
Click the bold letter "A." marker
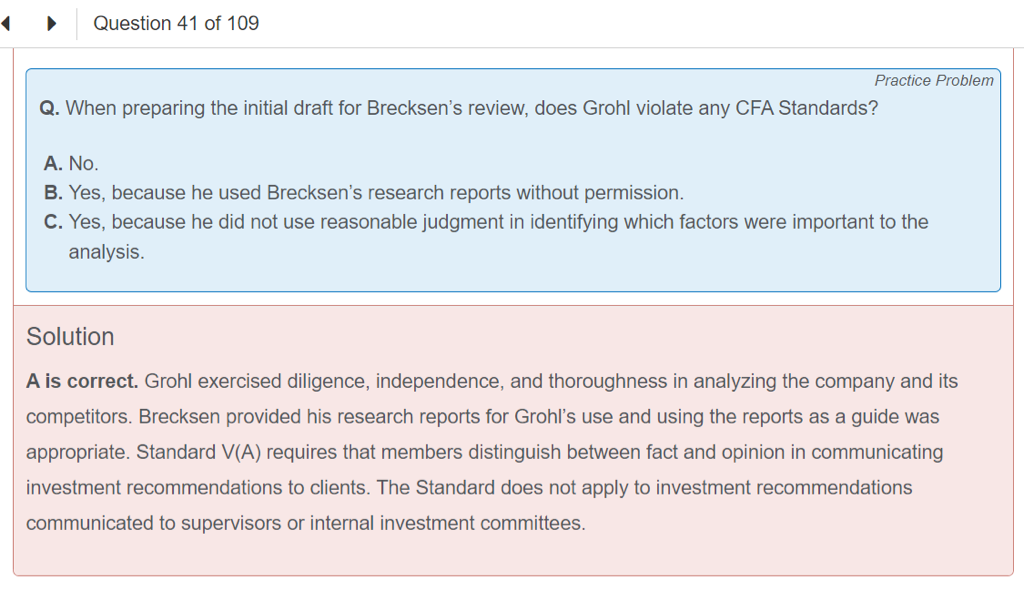(x=54, y=163)
